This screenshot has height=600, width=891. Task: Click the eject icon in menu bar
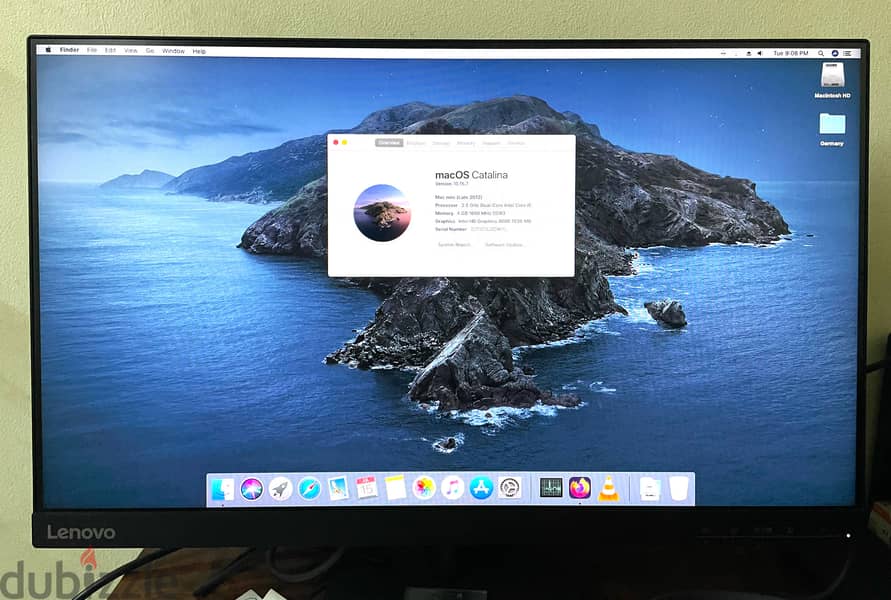pos(748,53)
